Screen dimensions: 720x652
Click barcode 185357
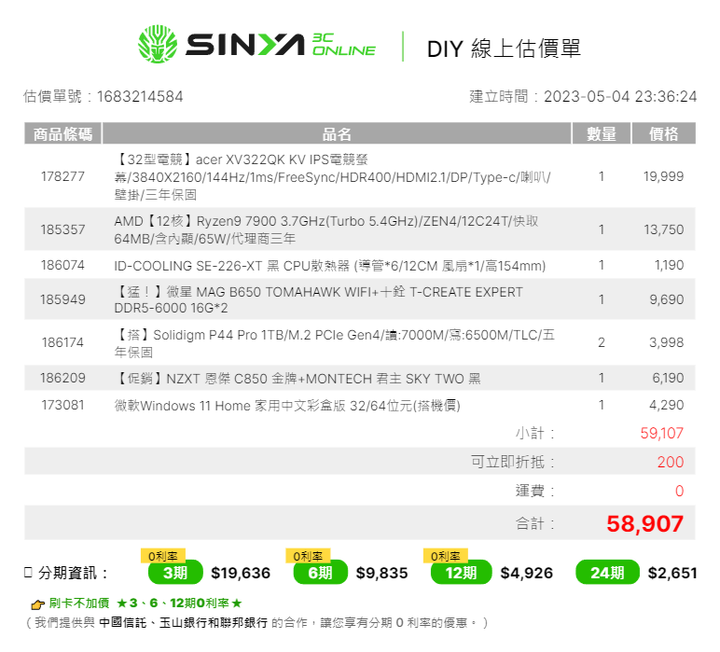pyautogui.click(x=63, y=230)
